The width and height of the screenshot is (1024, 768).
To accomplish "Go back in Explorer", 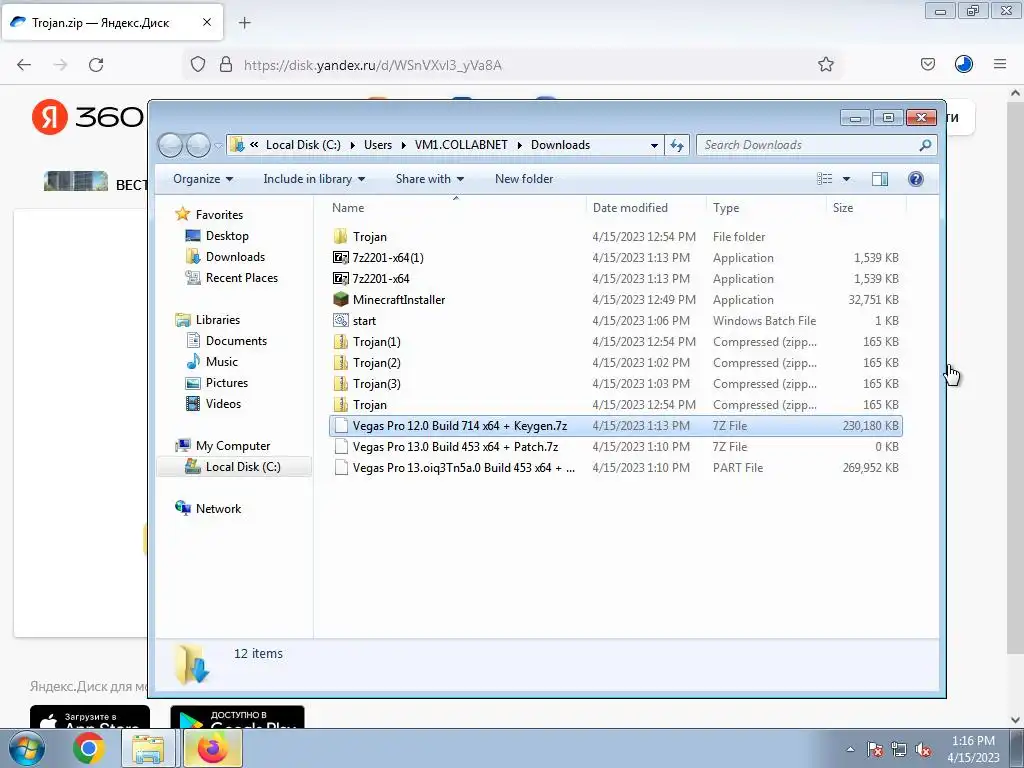I will click(170, 145).
